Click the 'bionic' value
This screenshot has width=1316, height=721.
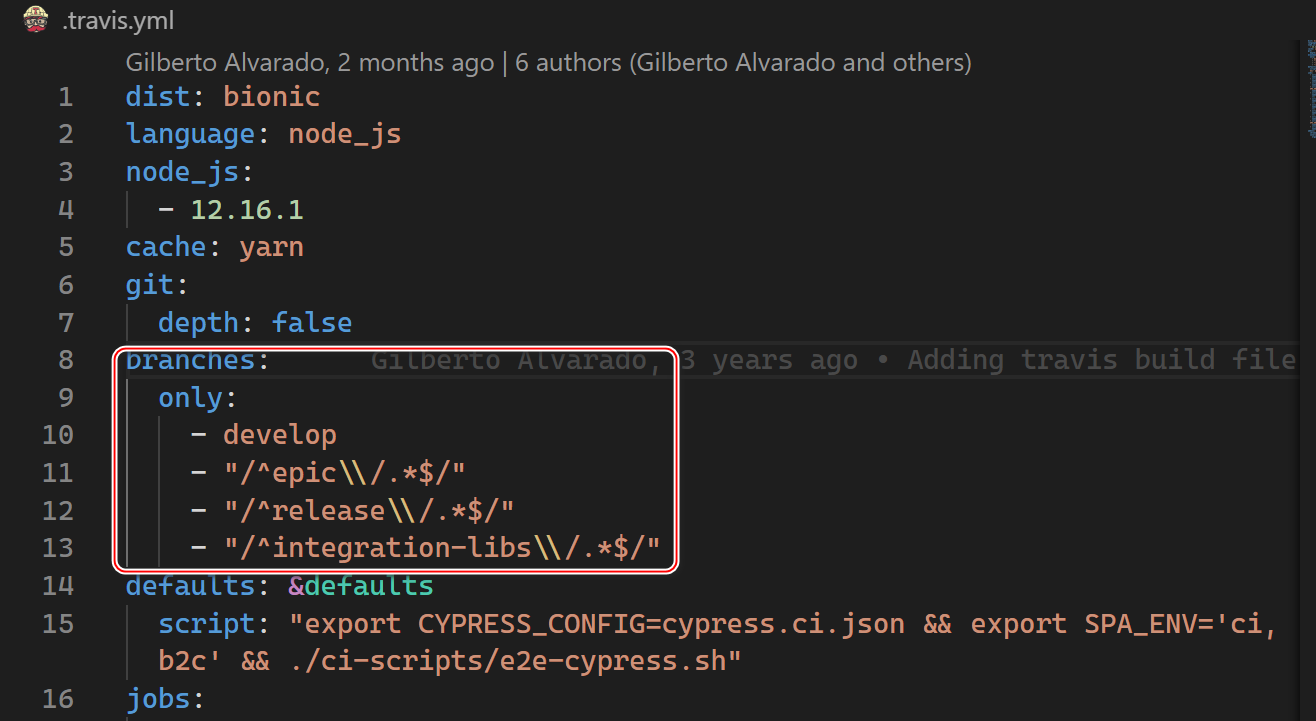(272, 97)
